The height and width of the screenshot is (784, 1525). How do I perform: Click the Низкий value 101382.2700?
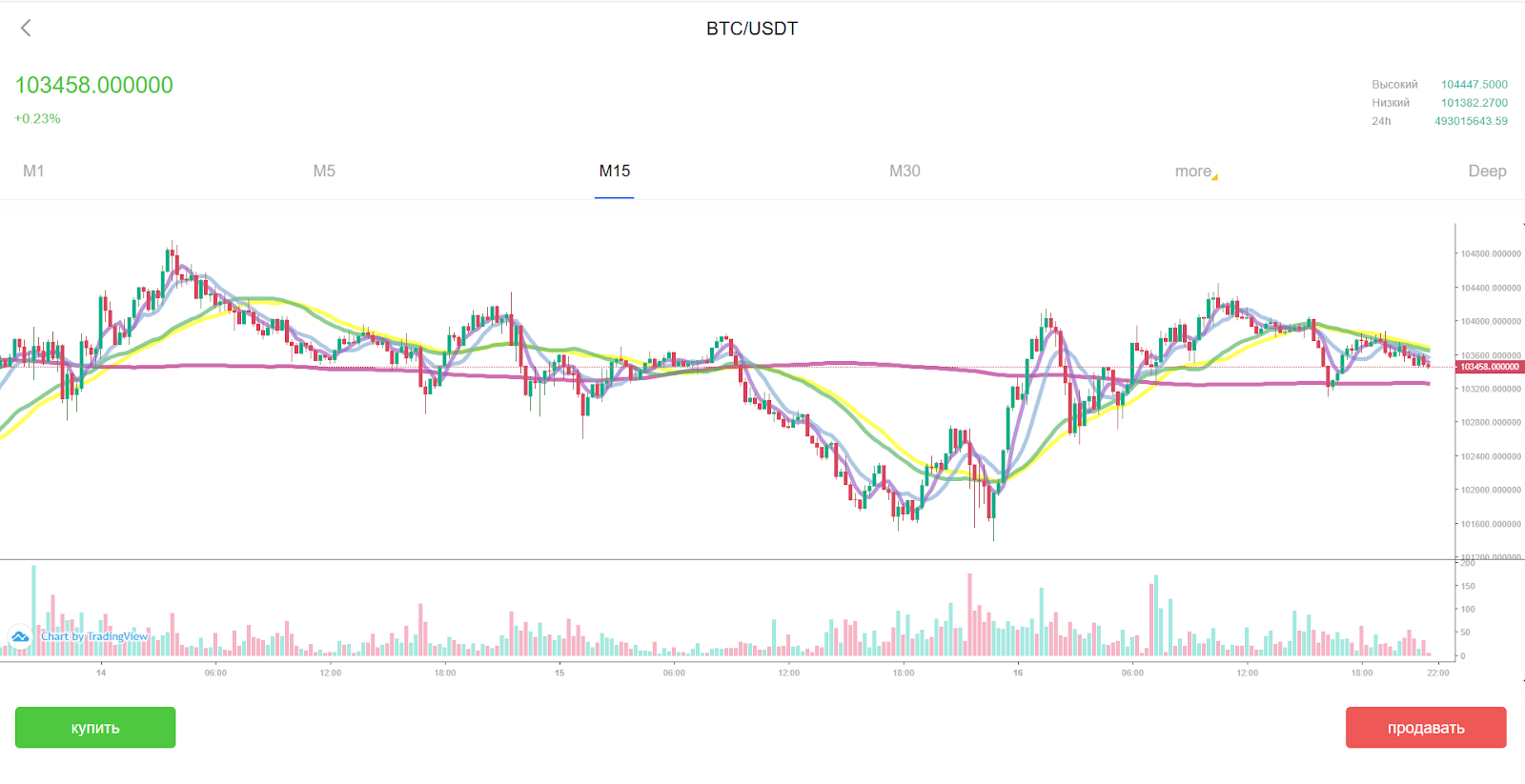[1474, 103]
